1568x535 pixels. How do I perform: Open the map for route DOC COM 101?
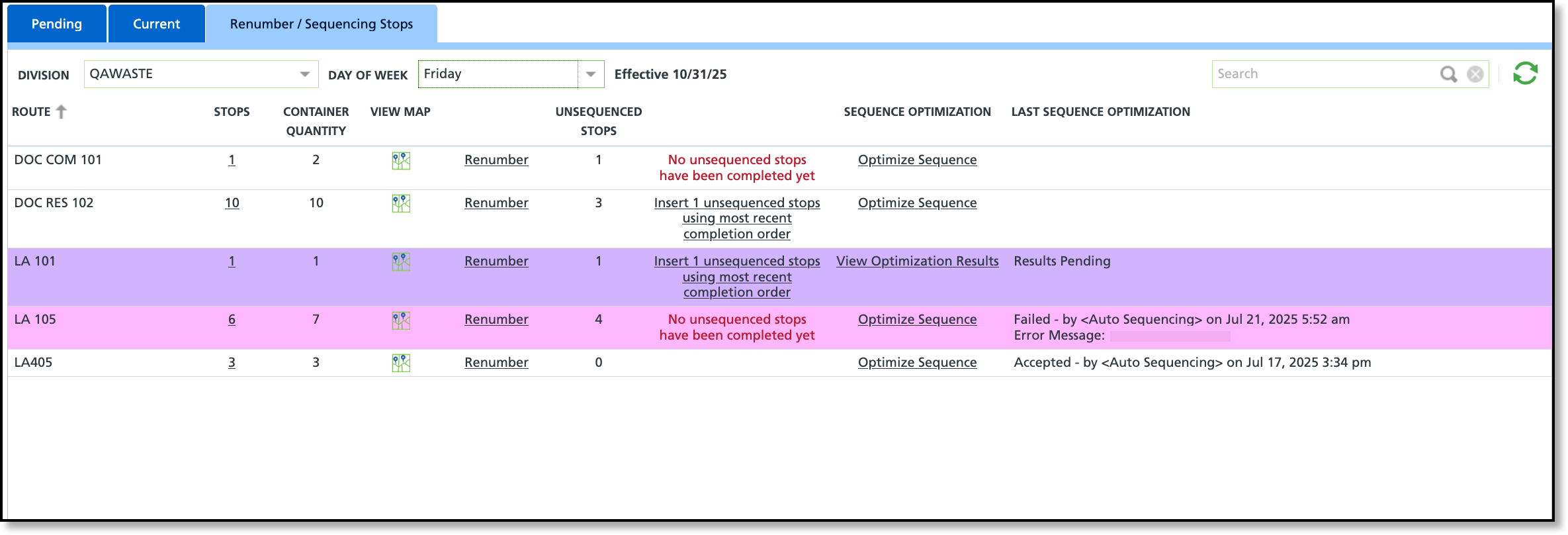(401, 161)
